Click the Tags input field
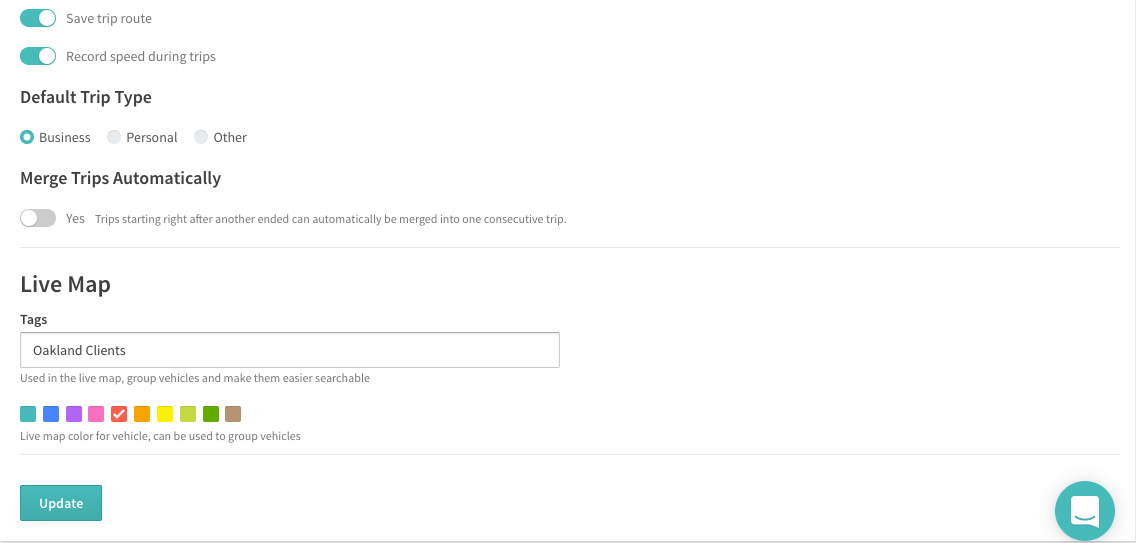 [290, 350]
